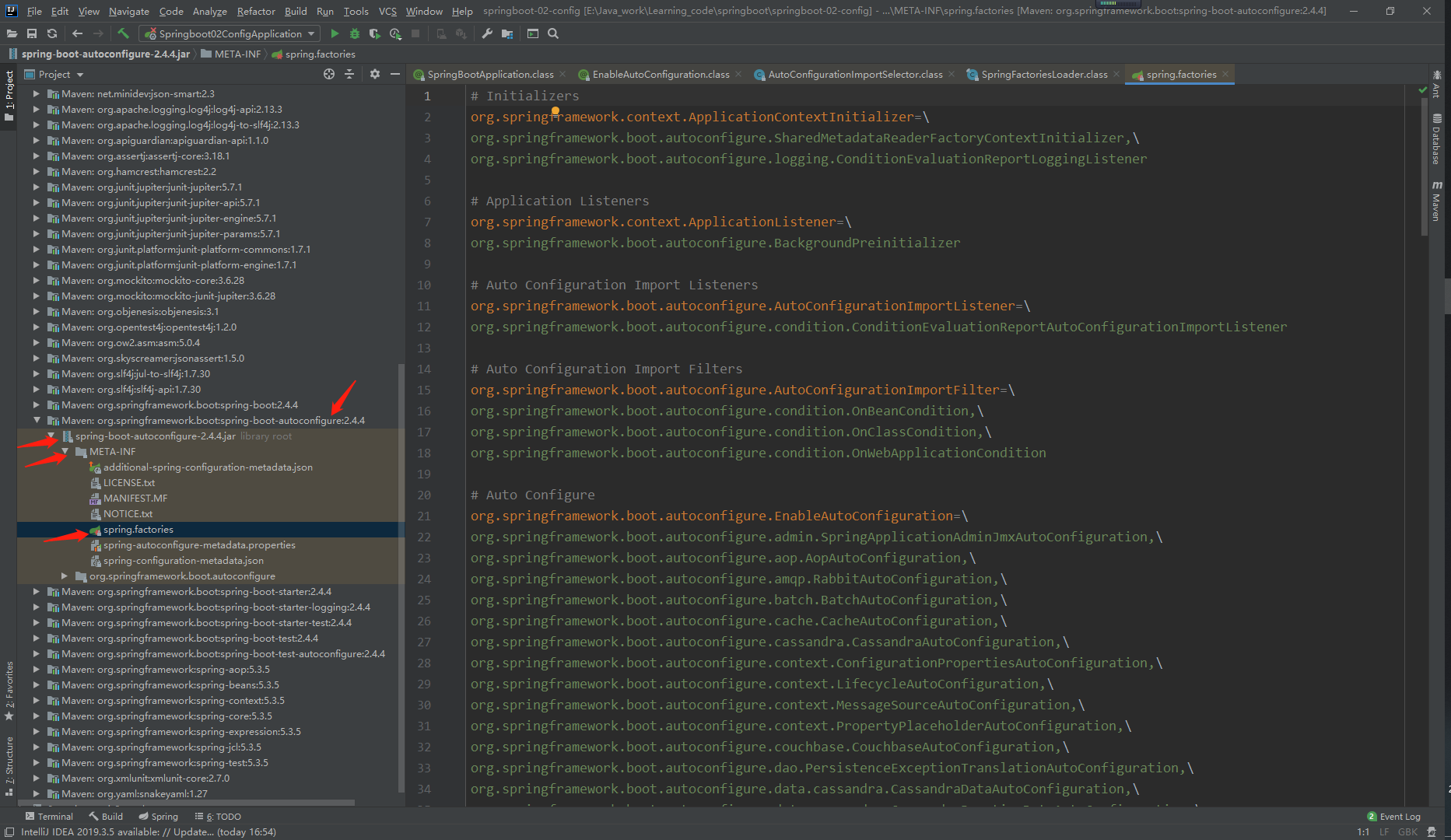Click the Run with Coverage shield icon
Screen dimensions: 1451x840
[x=375, y=33]
